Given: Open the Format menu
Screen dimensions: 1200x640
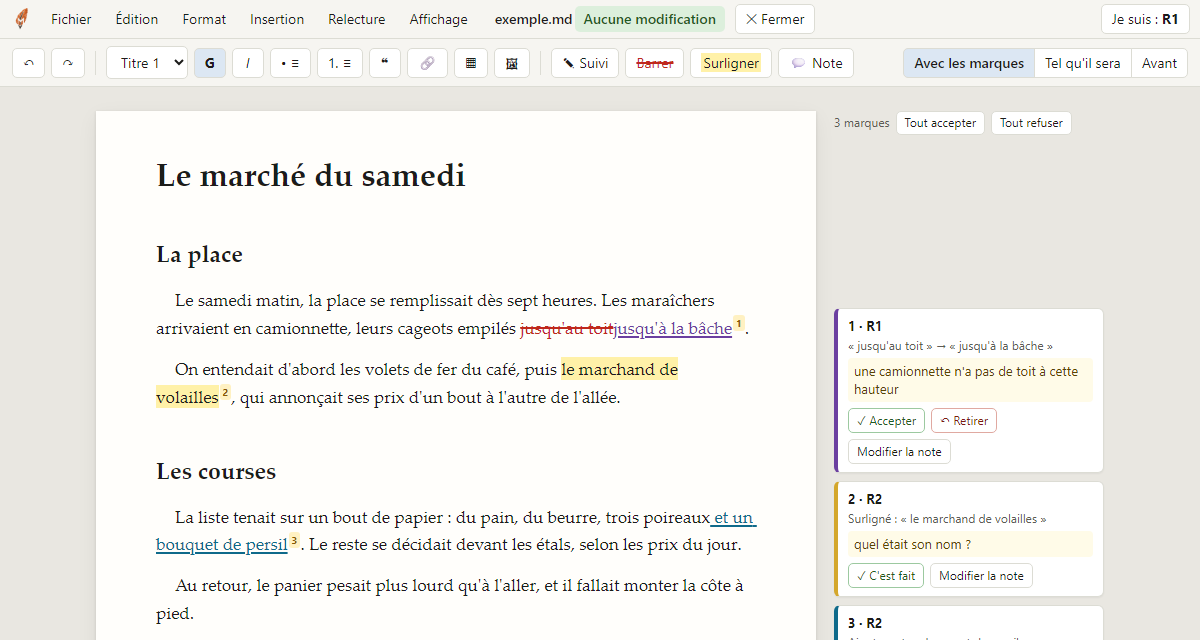Looking at the screenshot, I should (x=204, y=19).
